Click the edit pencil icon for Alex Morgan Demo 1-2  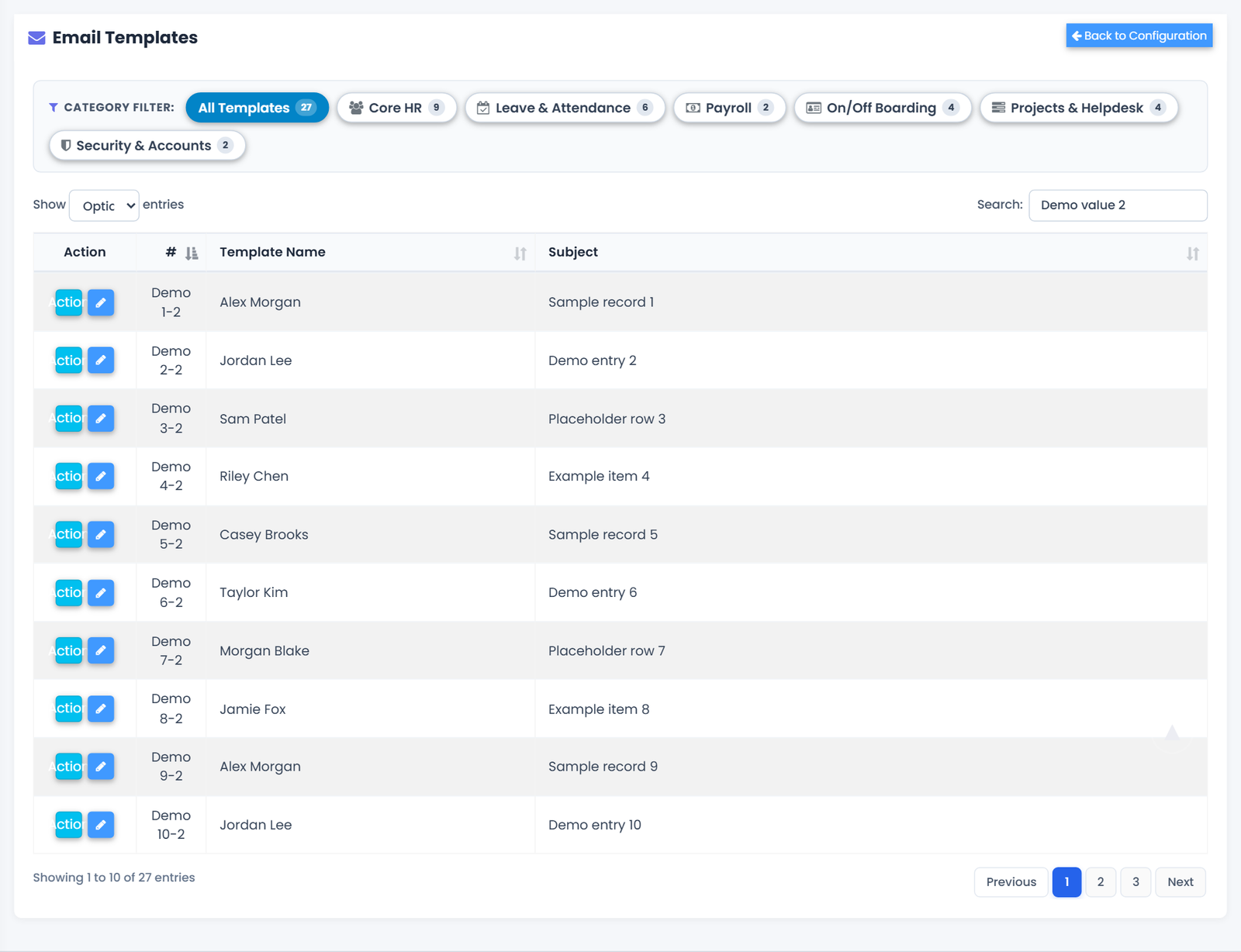101,302
